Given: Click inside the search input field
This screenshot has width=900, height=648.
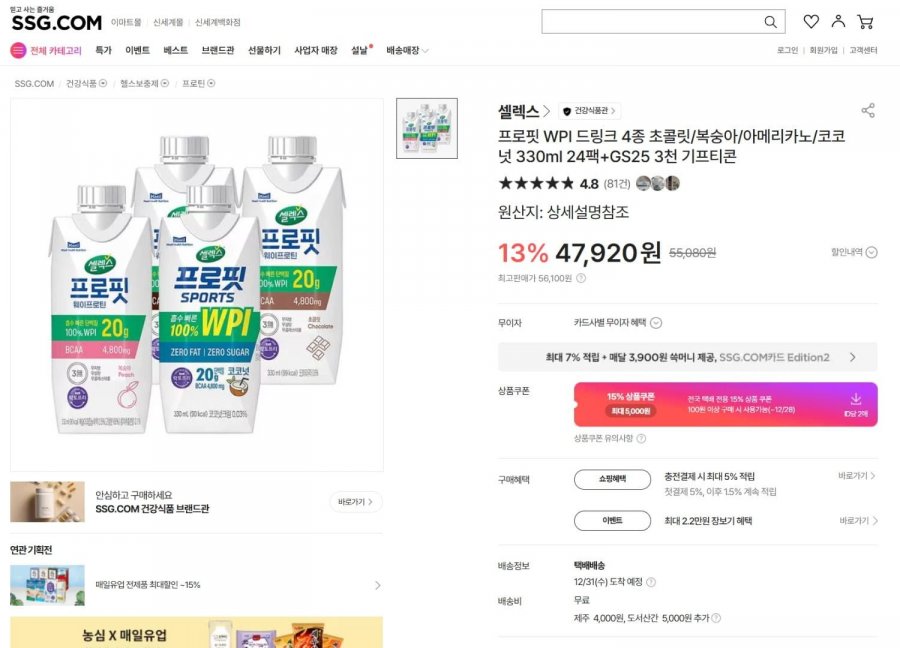Looking at the screenshot, I should [650, 22].
